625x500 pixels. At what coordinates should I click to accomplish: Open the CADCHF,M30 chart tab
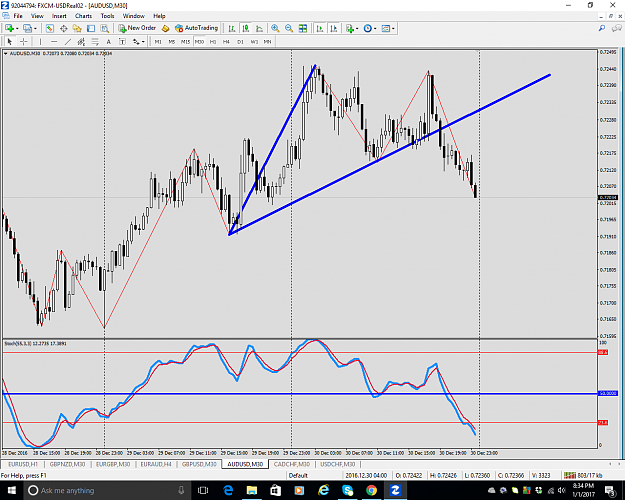point(292,464)
